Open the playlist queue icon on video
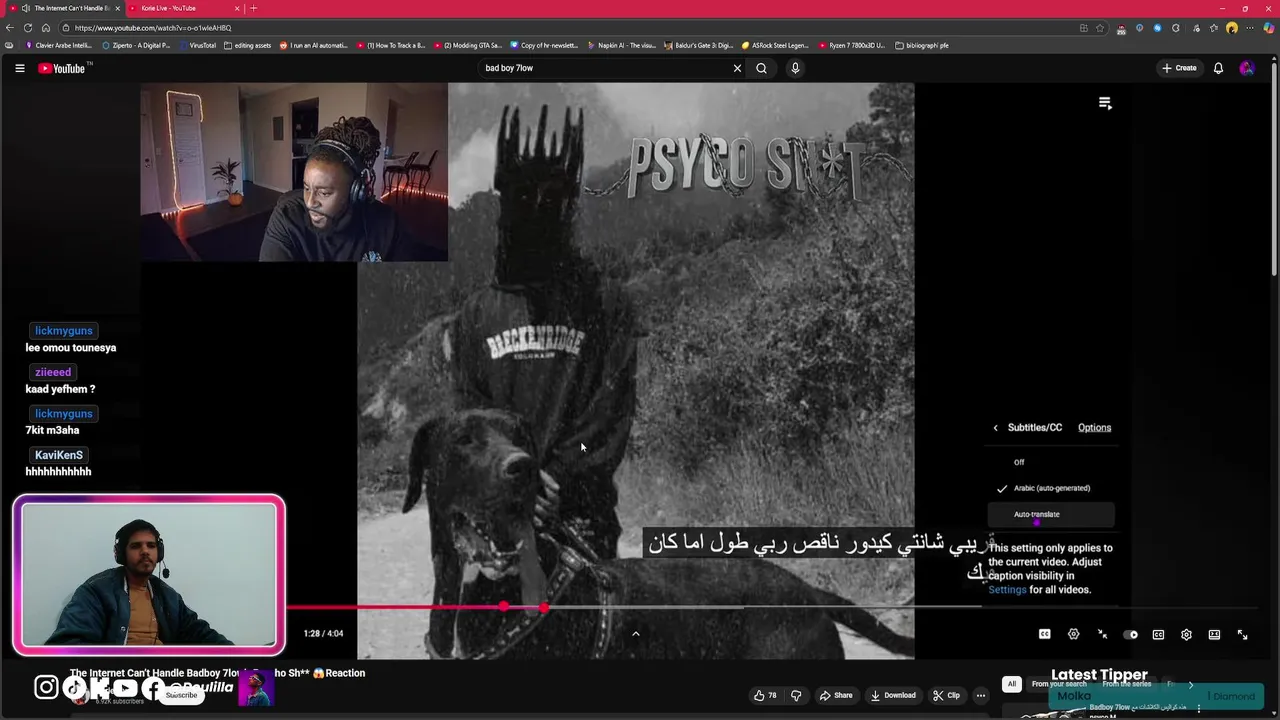This screenshot has width=1280, height=720. [x=1105, y=103]
